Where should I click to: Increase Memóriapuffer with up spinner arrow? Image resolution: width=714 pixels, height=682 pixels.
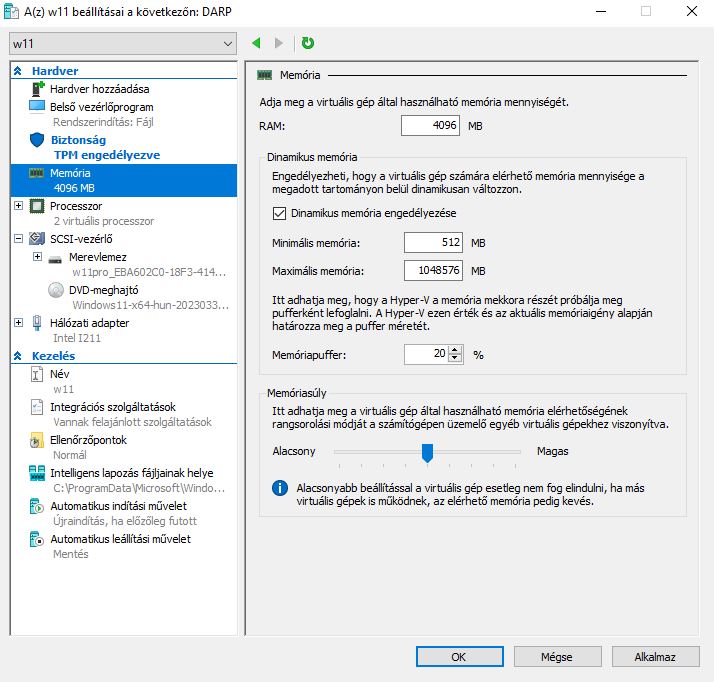457,349
